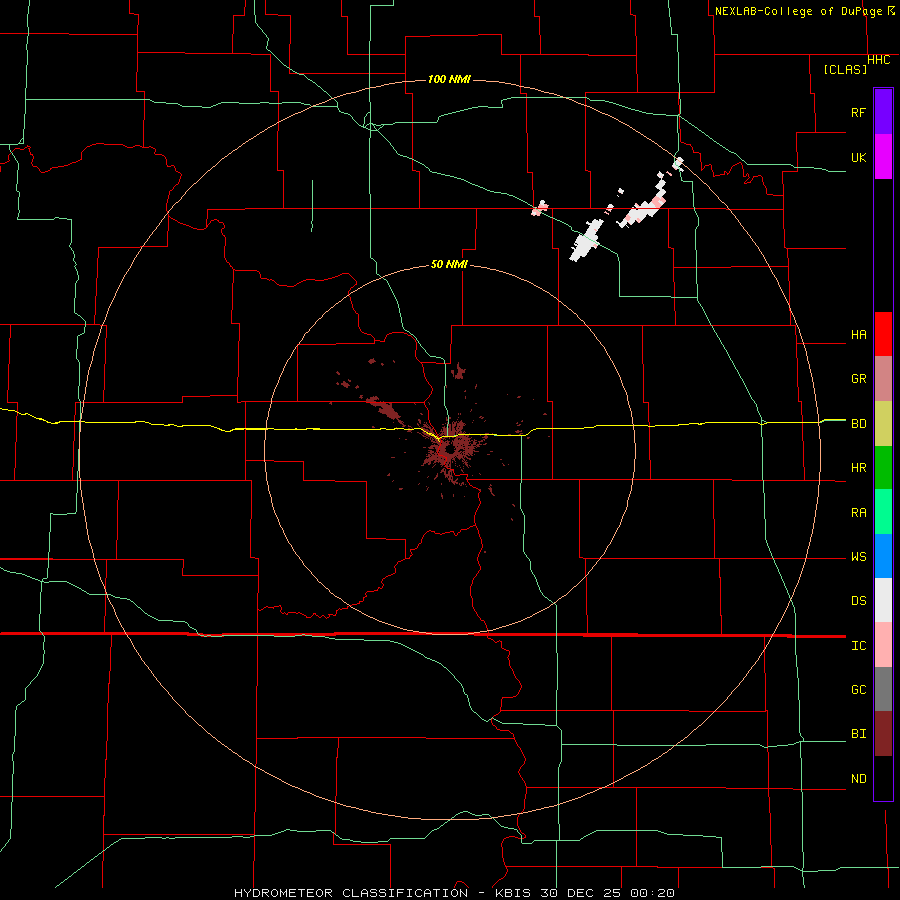The image size is (900, 900).
Task: Click the Hydrometeor Classification KBIS timestamp caption
Action: click(454, 893)
